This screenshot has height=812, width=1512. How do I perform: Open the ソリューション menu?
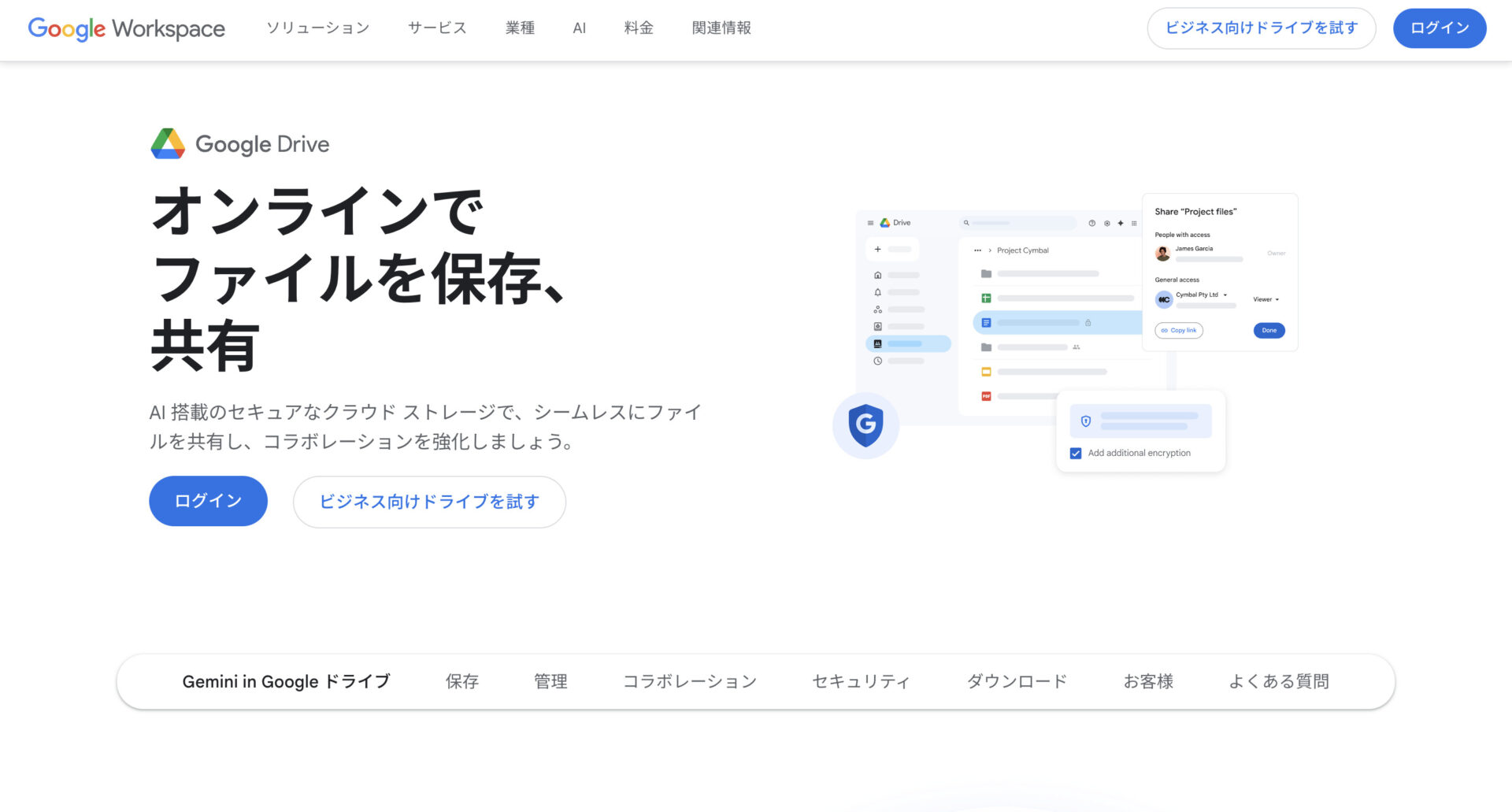[x=318, y=28]
